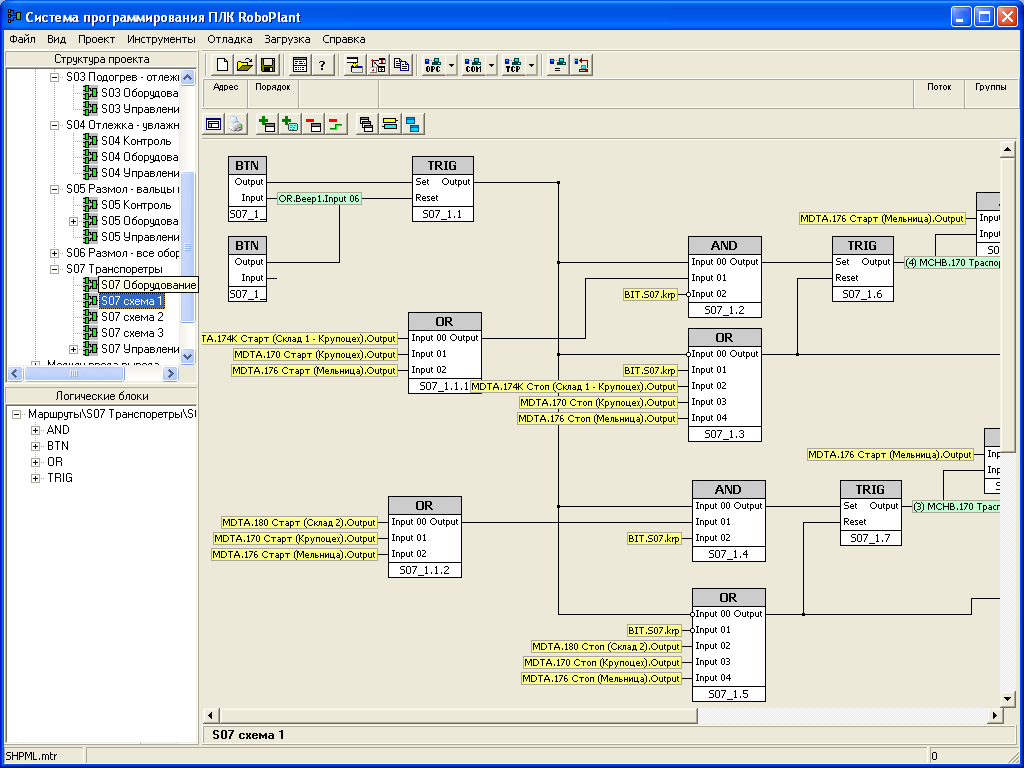Select S07 схема 2 in project tree
The image size is (1024, 768).
click(x=132, y=317)
